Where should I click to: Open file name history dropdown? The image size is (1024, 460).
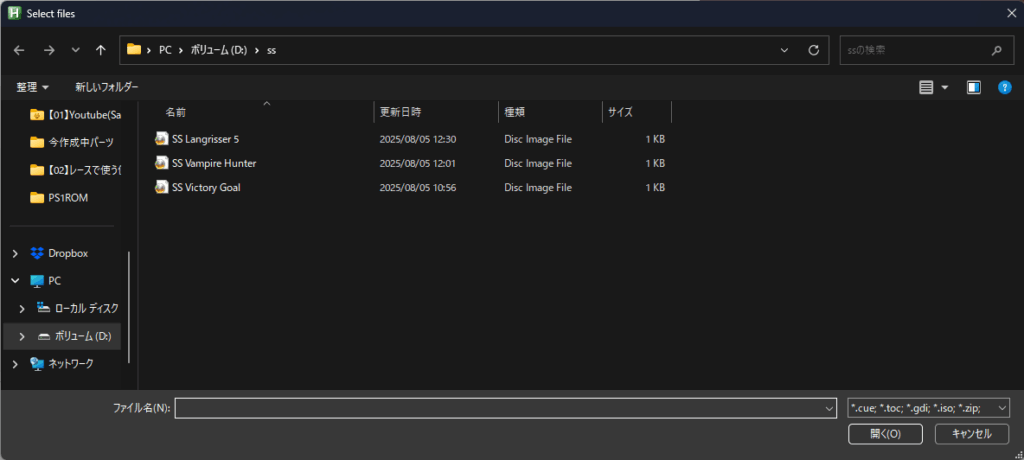coord(829,408)
